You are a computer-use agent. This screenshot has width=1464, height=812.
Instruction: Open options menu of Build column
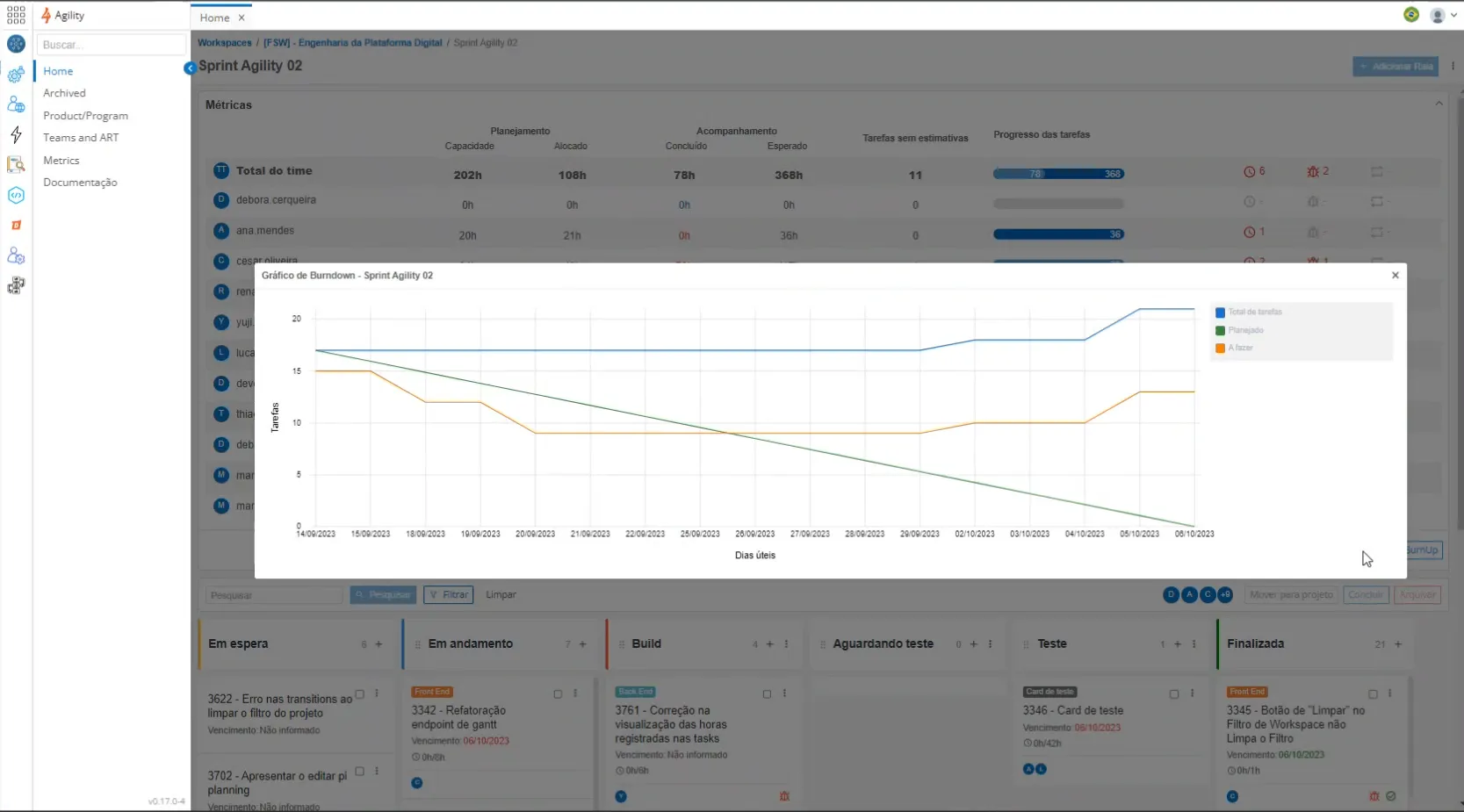[786, 644]
